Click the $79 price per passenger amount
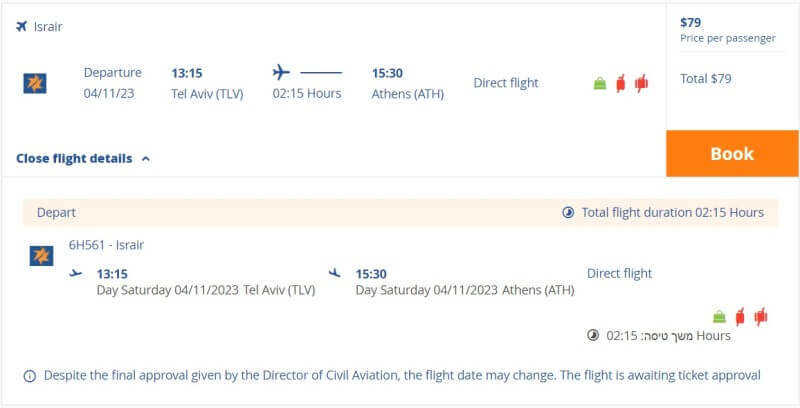Image resolution: width=800 pixels, height=408 pixels. (690, 22)
